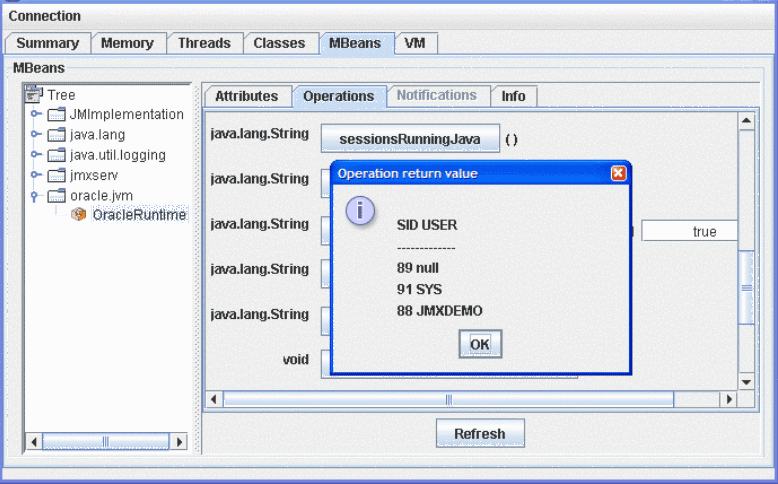Select the Operations sub-tab

pyautogui.click(x=339, y=96)
